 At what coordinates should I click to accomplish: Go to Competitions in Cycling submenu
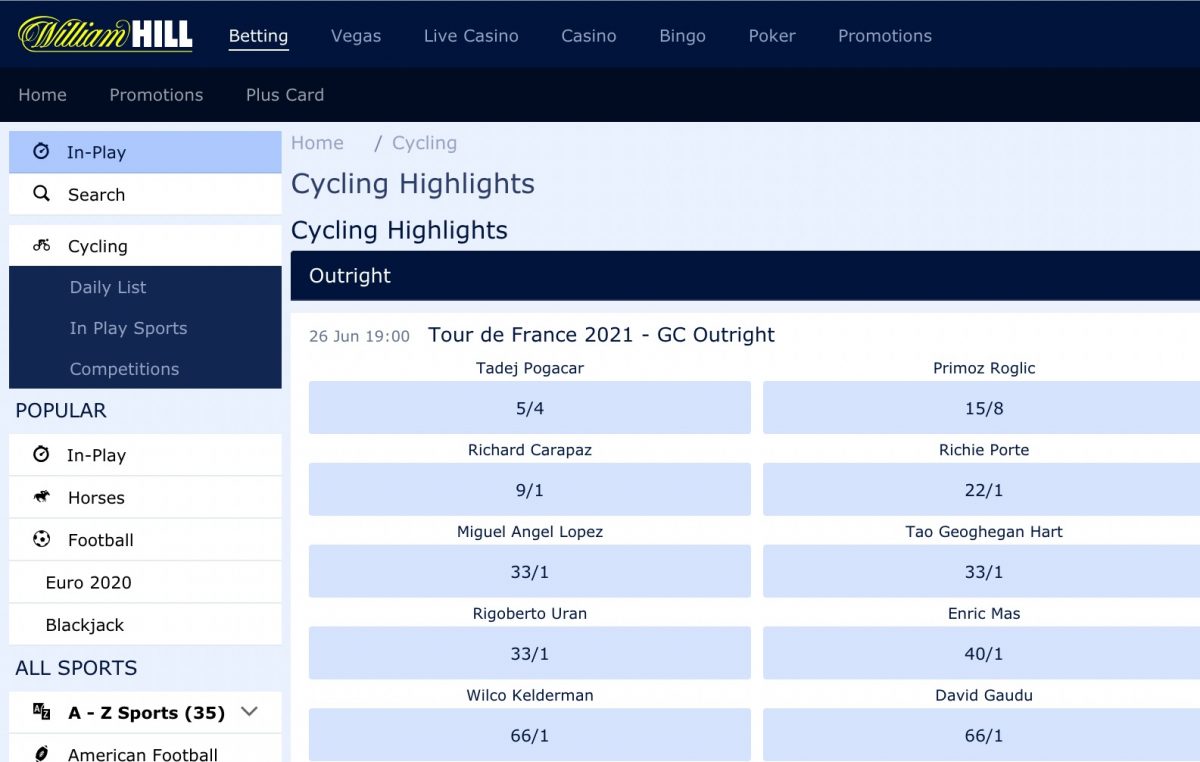(124, 369)
